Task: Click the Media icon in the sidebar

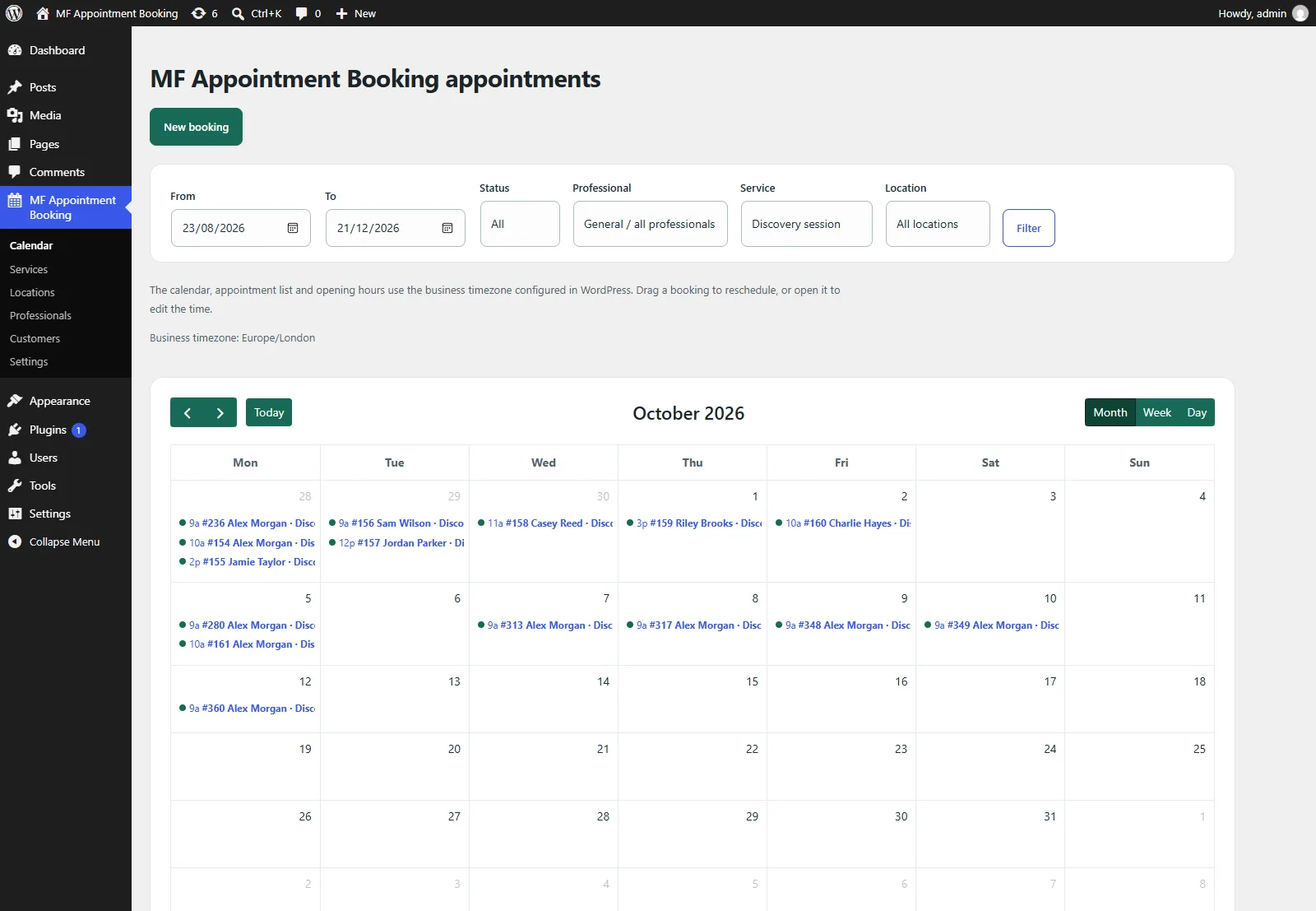Action: click(15, 115)
